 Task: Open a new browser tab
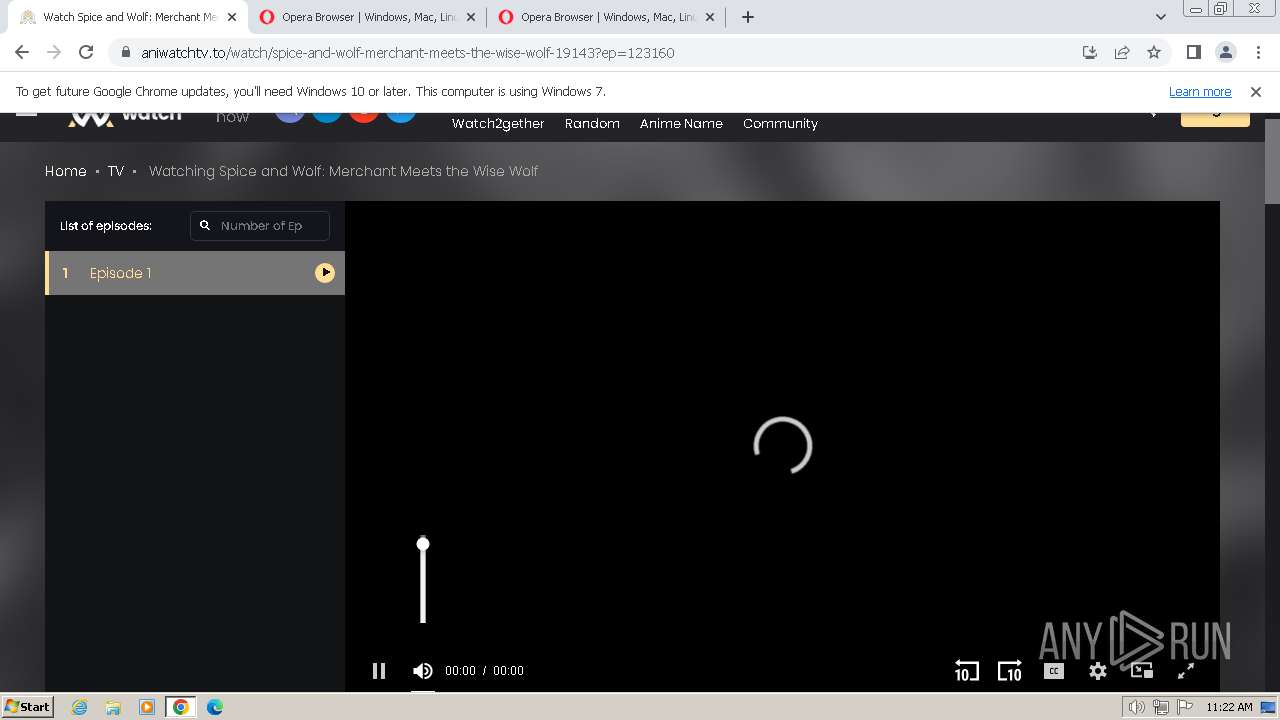click(748, 17)
